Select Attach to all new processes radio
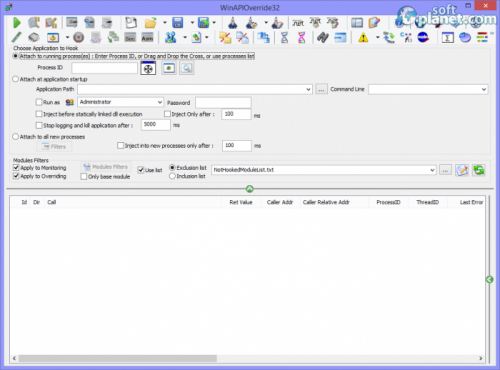 [x=15, y=137]
